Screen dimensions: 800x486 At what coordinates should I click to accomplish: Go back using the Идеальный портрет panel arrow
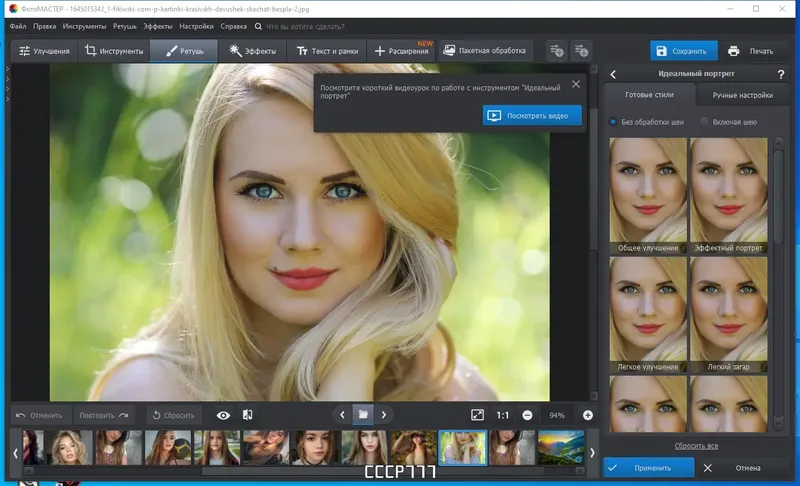point(613,75)
